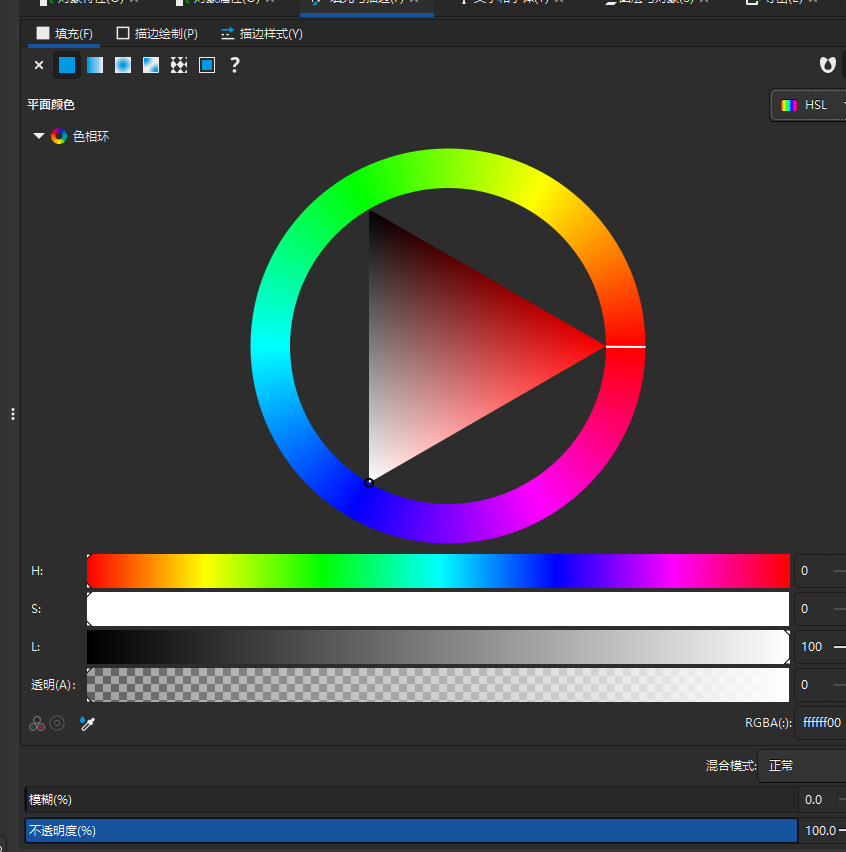The height and width of the screenshot is (852, 846).
Task: Click the 不透明度(%) opacity slider
Action: 412,830
